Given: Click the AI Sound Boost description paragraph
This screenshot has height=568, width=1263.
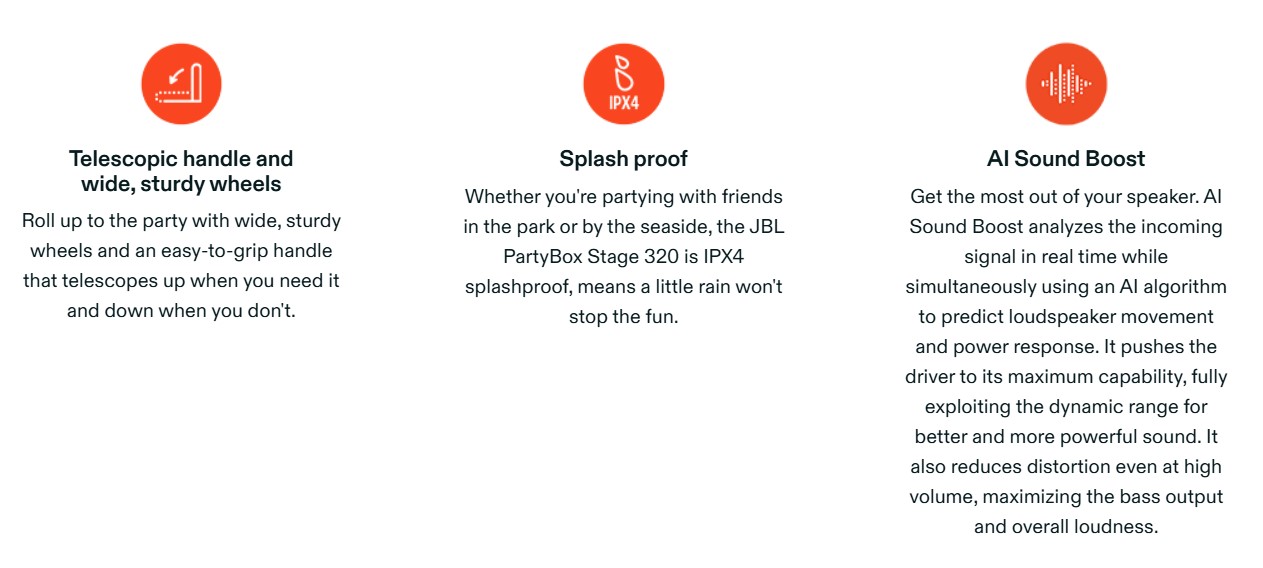Looking at the screenshot, I should click(1066, 362).
